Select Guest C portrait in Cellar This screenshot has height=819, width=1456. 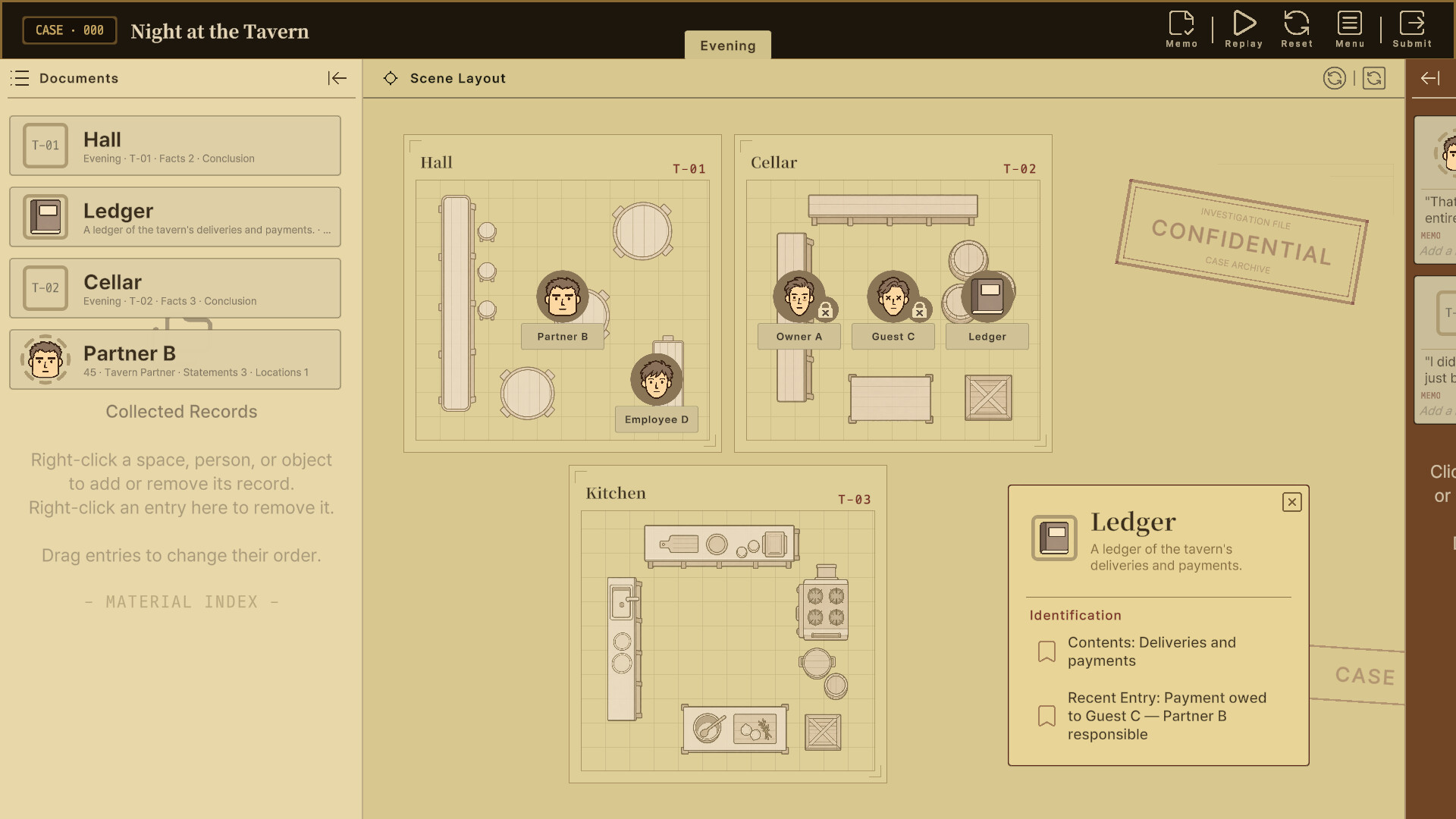pyautogui.click(x=893, y=297)
